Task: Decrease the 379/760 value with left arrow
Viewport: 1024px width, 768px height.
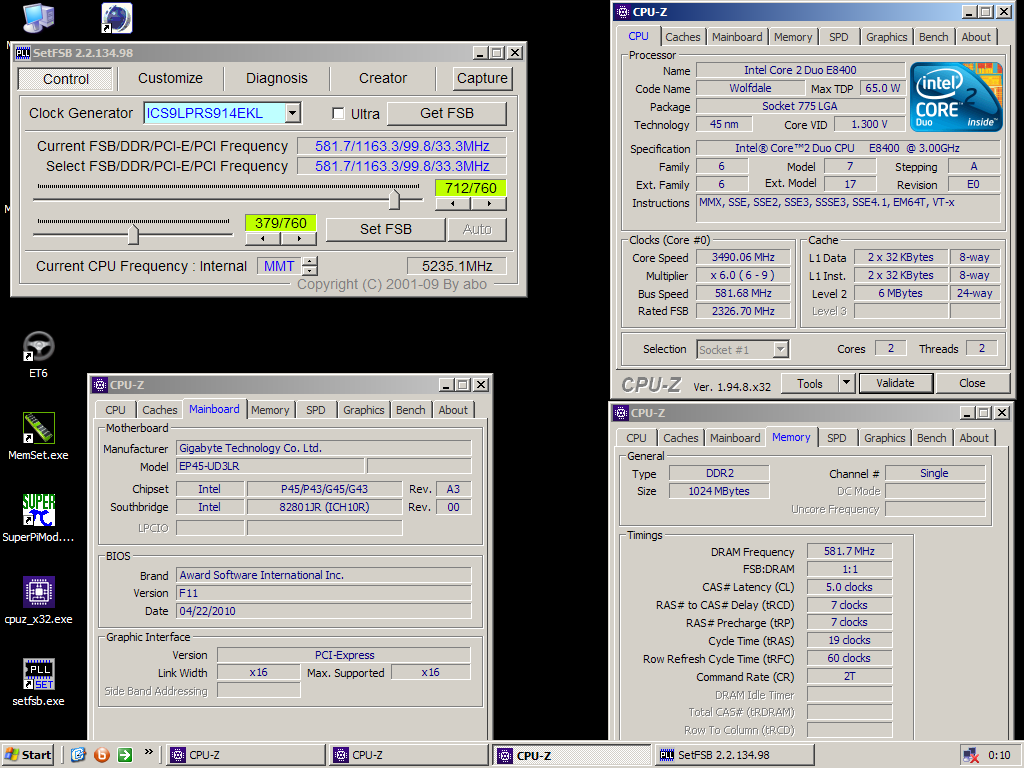Action: click(263, 239)
